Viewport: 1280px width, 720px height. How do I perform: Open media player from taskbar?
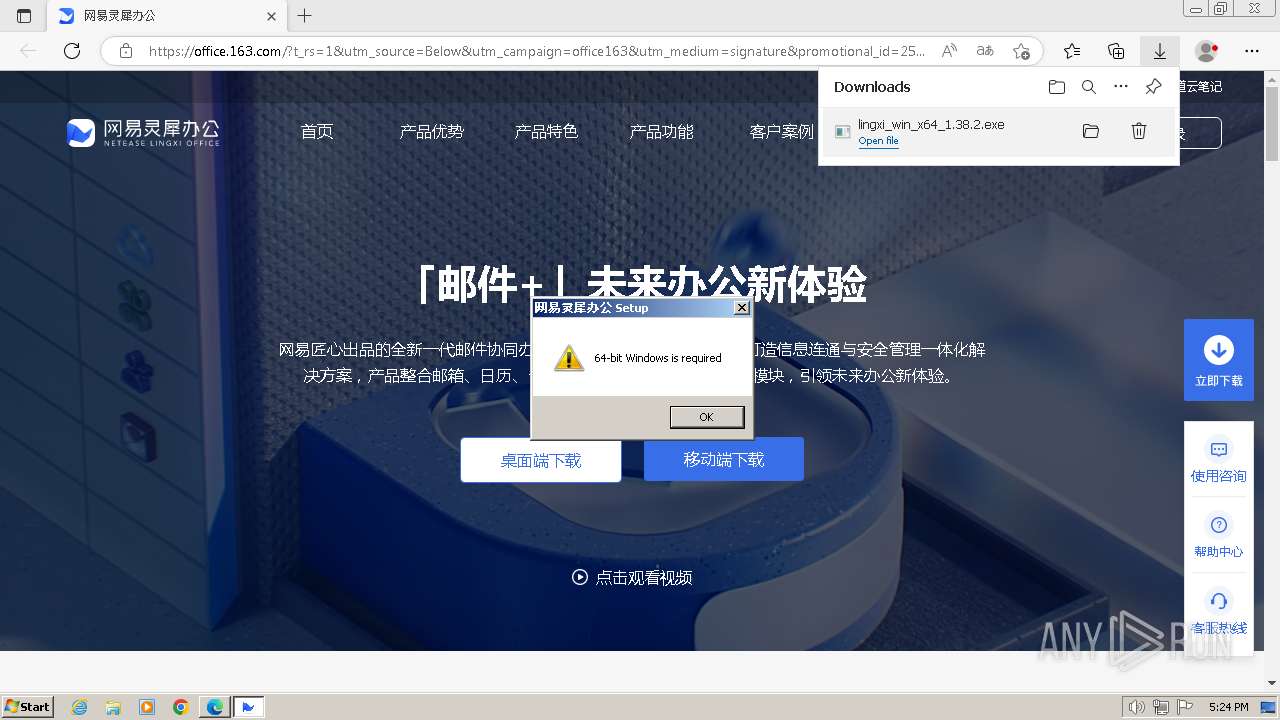(147, 707)
